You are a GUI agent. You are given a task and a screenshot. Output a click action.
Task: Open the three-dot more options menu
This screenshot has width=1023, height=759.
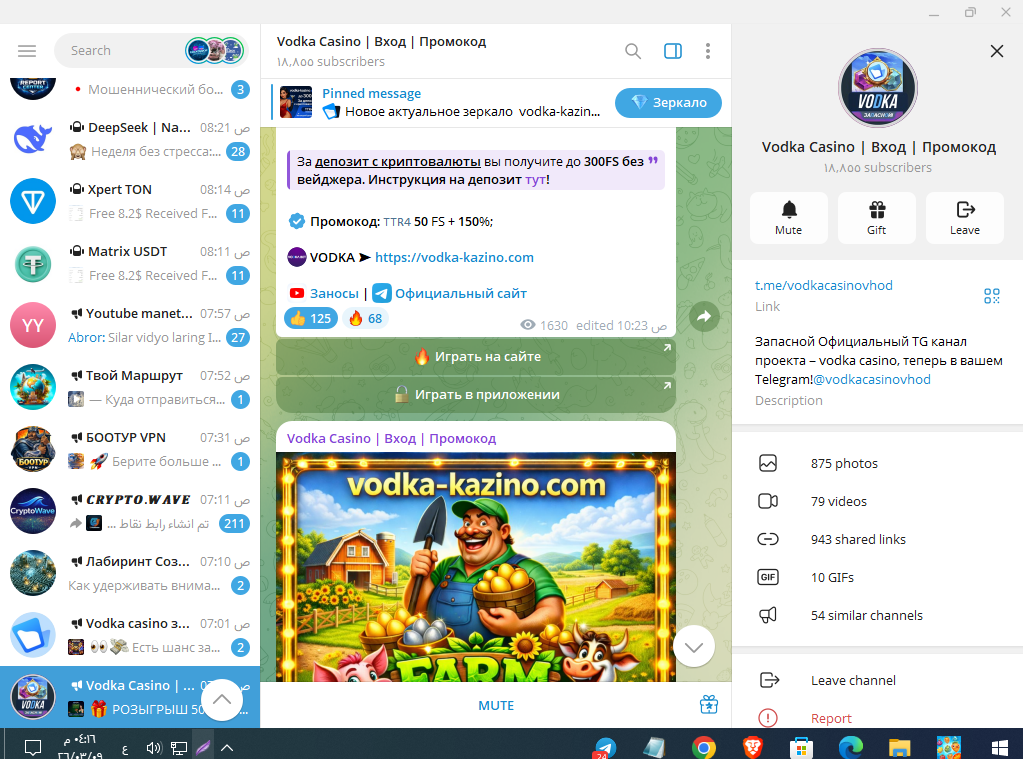[708, 51]
